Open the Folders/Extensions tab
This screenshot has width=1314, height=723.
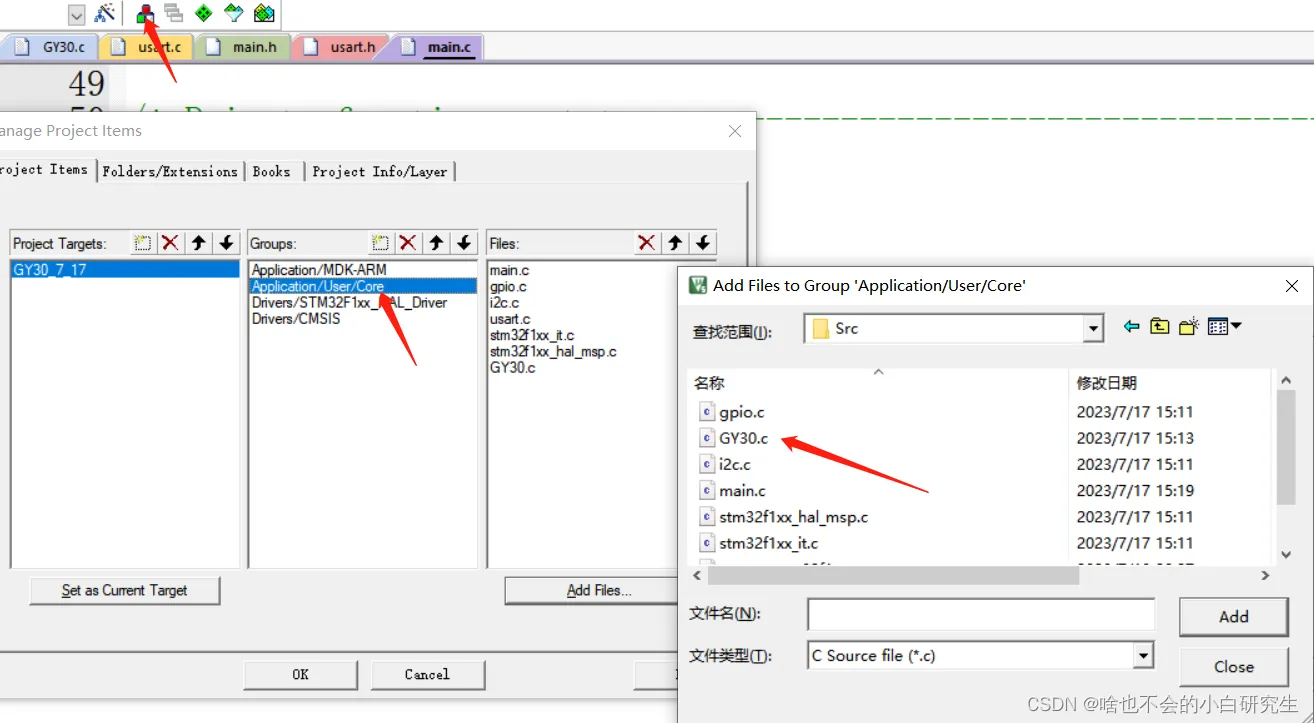coord(170,172)
